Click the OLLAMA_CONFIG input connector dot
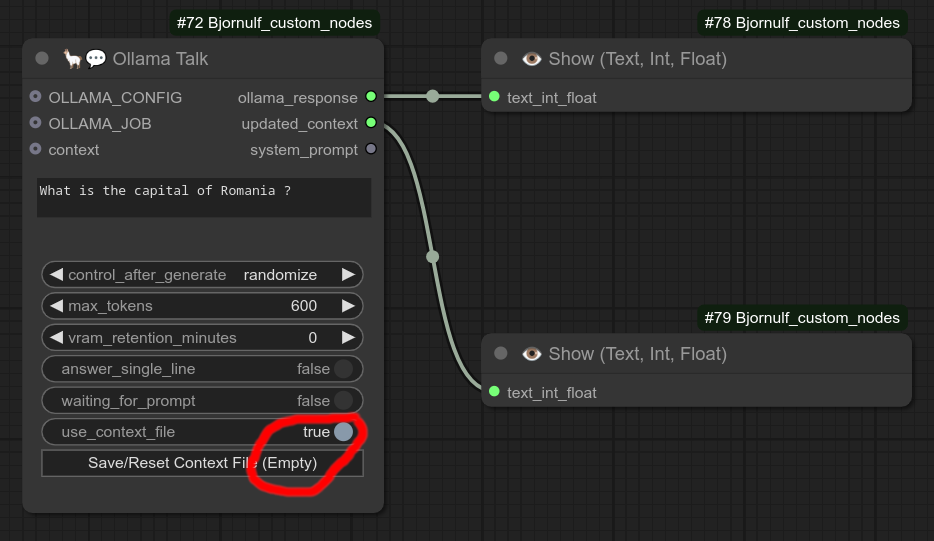Viewport: 934px width, 541px height. click(x=36, y=97)
